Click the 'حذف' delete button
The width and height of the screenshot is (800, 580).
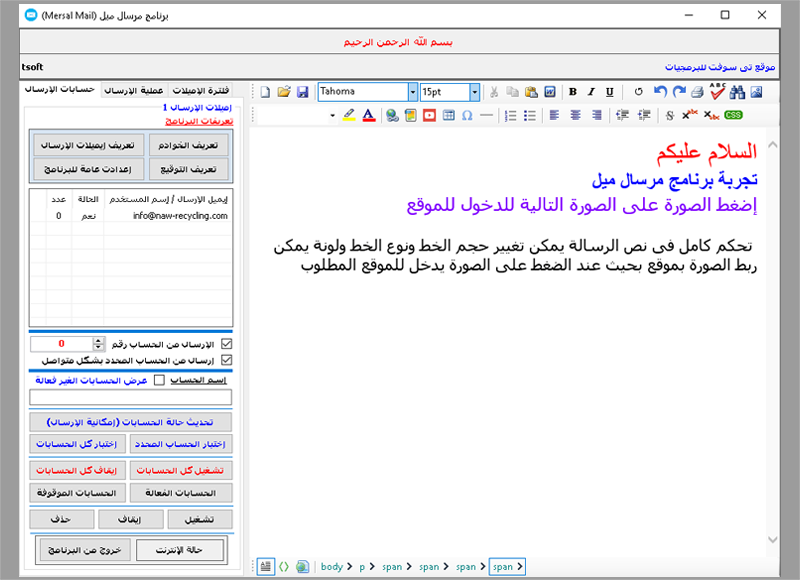pos(61,520)
